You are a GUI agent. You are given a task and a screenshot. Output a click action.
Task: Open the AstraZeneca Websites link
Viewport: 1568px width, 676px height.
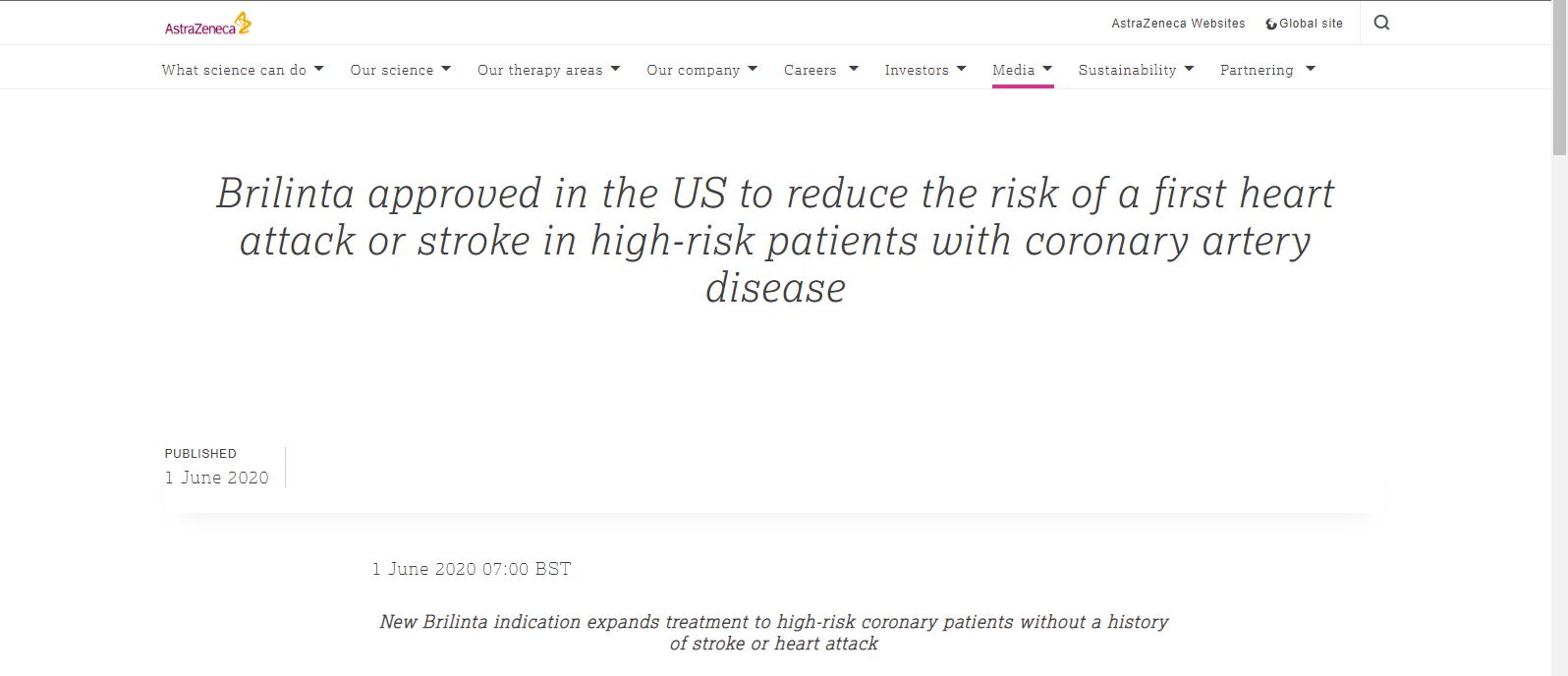1178,24
